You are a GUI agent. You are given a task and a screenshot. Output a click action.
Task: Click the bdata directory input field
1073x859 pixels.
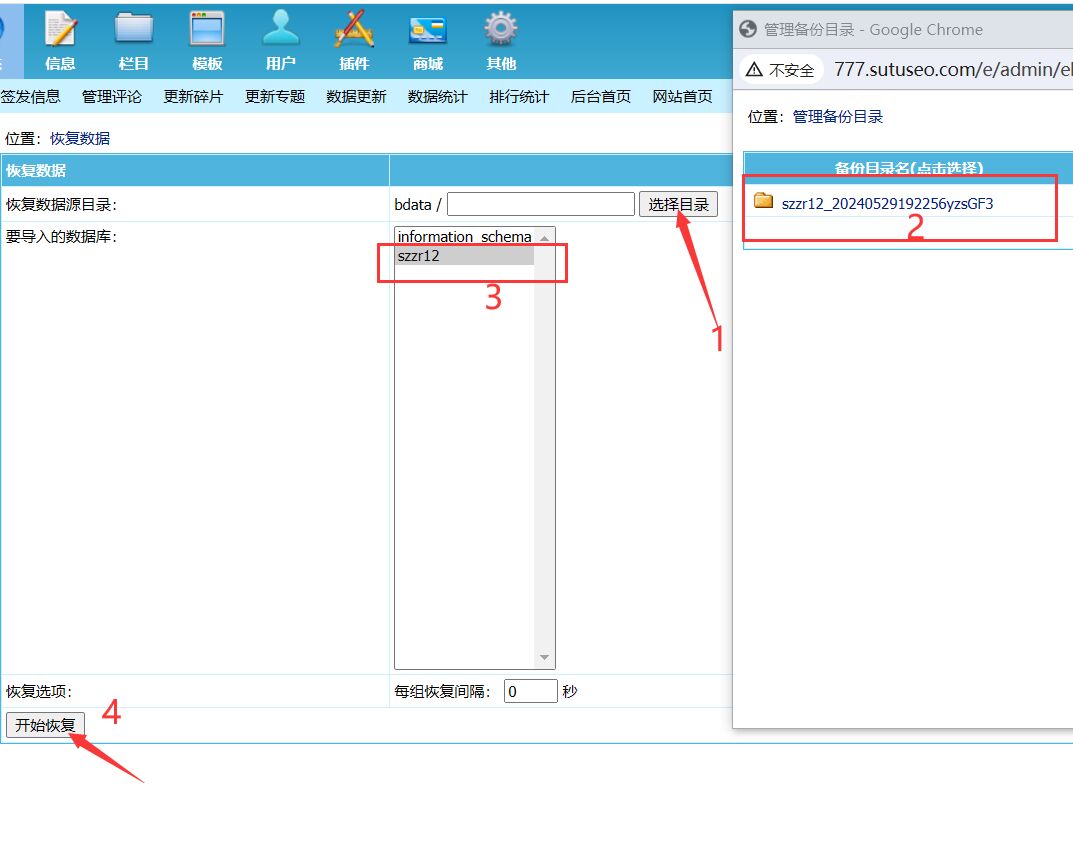click(x=540, y=205)
